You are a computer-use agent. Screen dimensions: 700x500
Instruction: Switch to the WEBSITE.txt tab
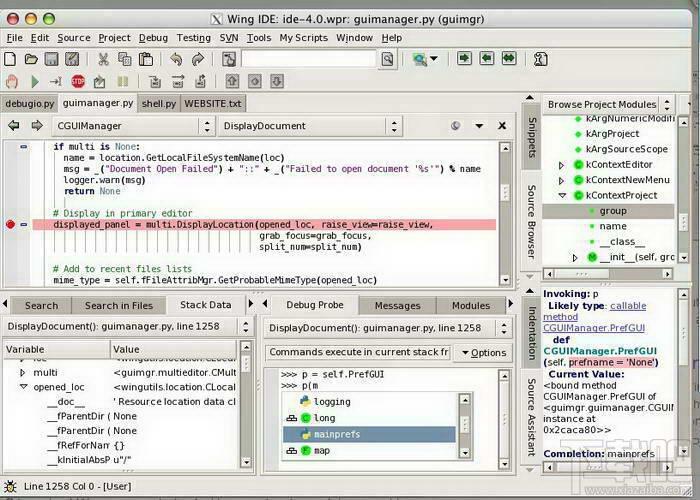click(212, 104)
